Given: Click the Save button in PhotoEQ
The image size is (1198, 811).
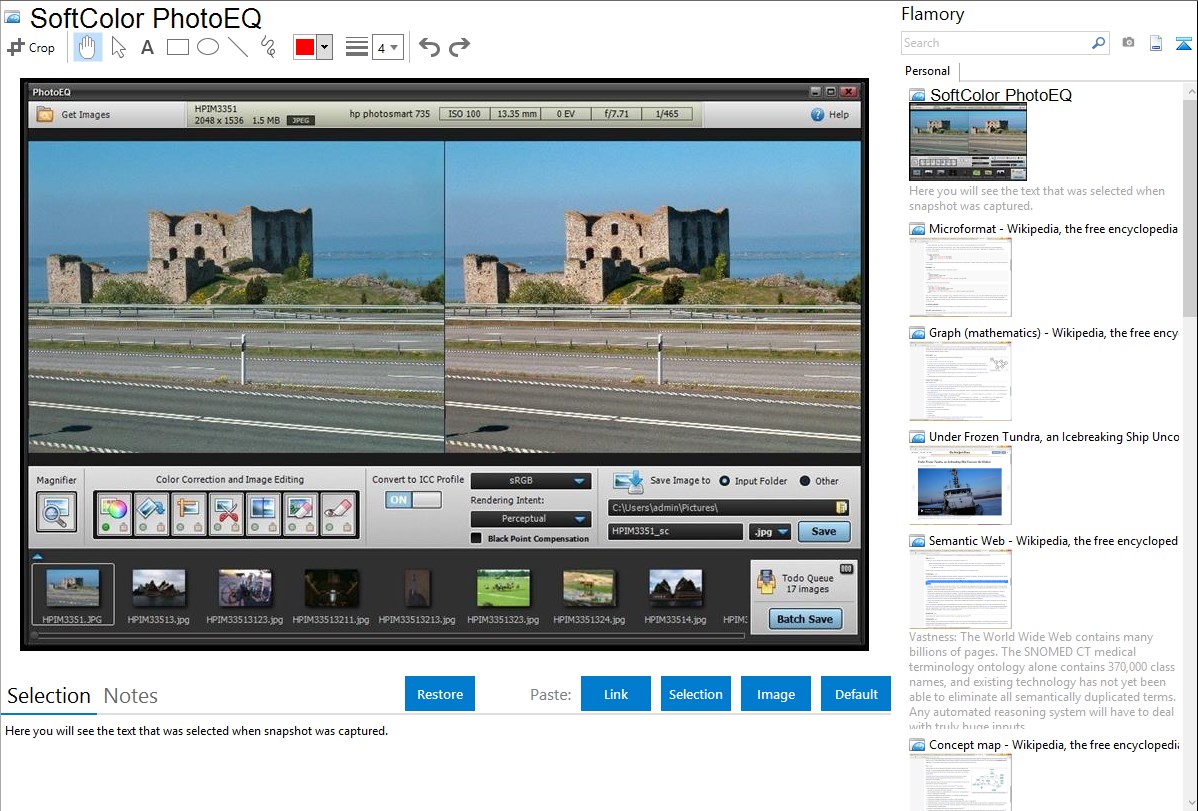Looking at the screenshot, I should [x=824, y=531].
